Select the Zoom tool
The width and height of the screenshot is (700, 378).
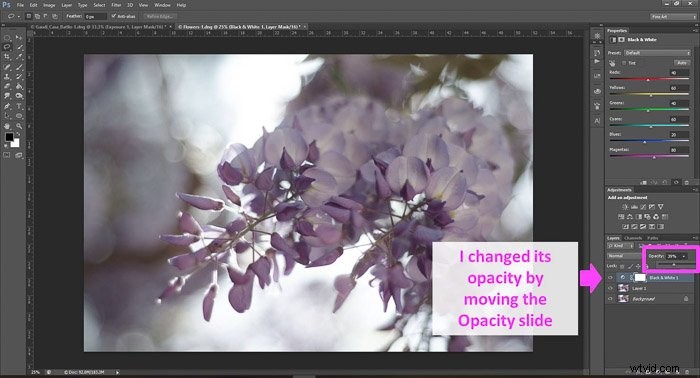point(19,126)
